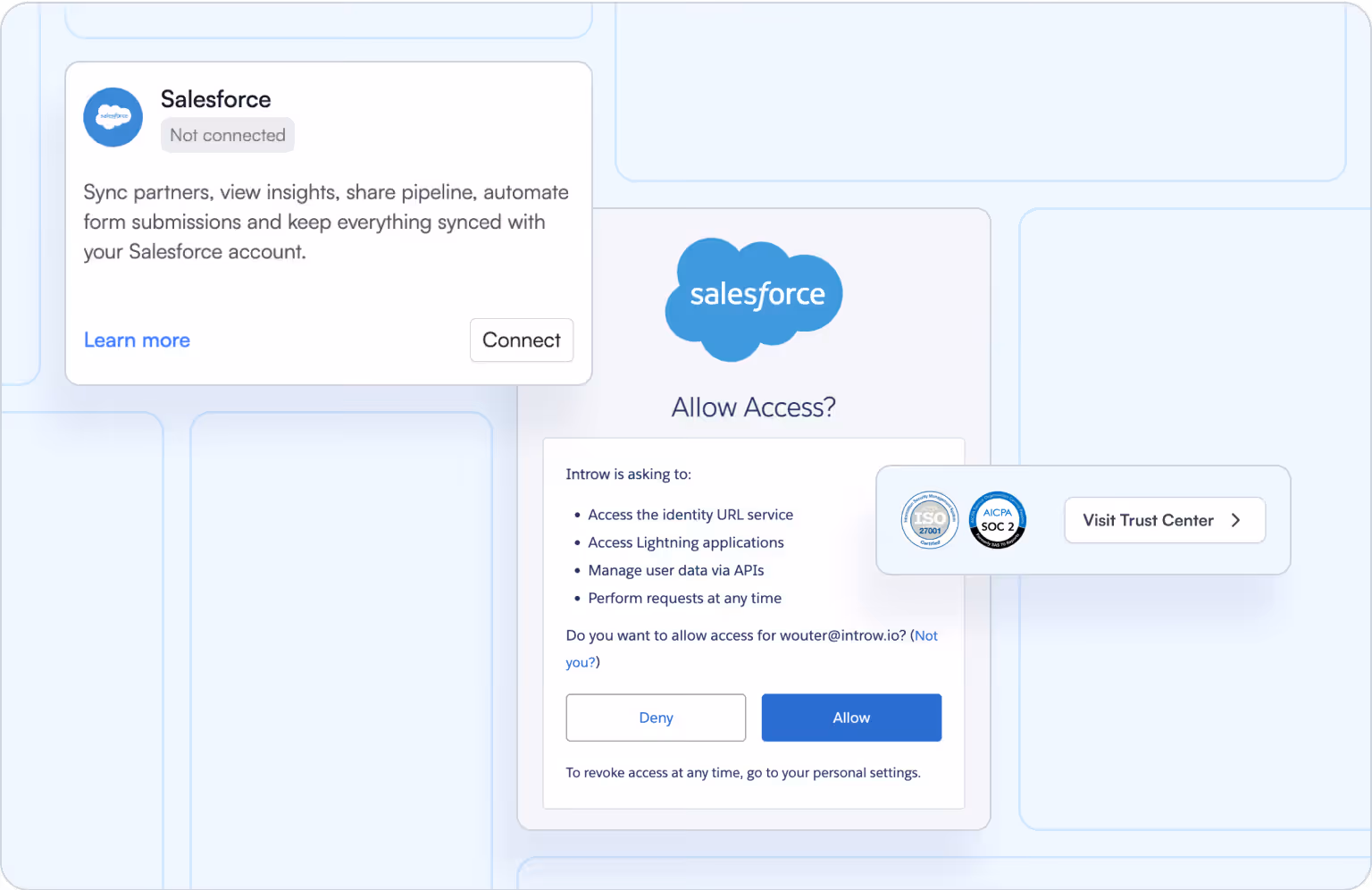Click the Salesforce sync description paragraph
Screen dimensions: 1372x890
tap(326, 222)
